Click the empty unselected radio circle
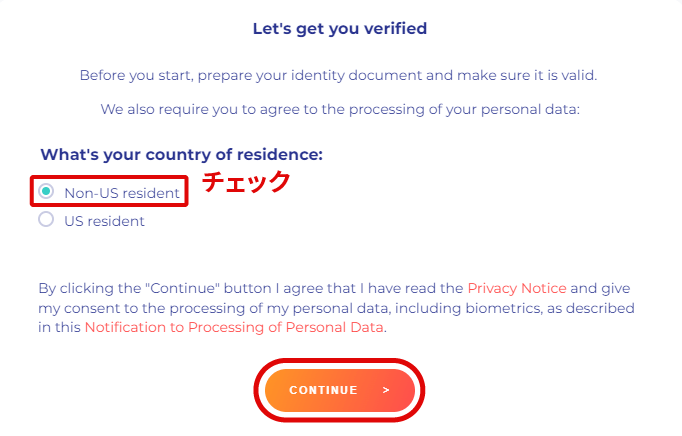682x436 pixels. pos(46,221)
